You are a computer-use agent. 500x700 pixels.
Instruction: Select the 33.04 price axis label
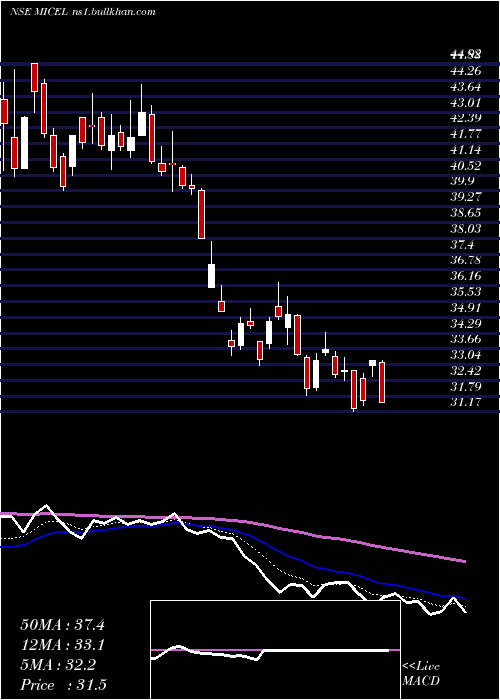(x=466, y=355)
